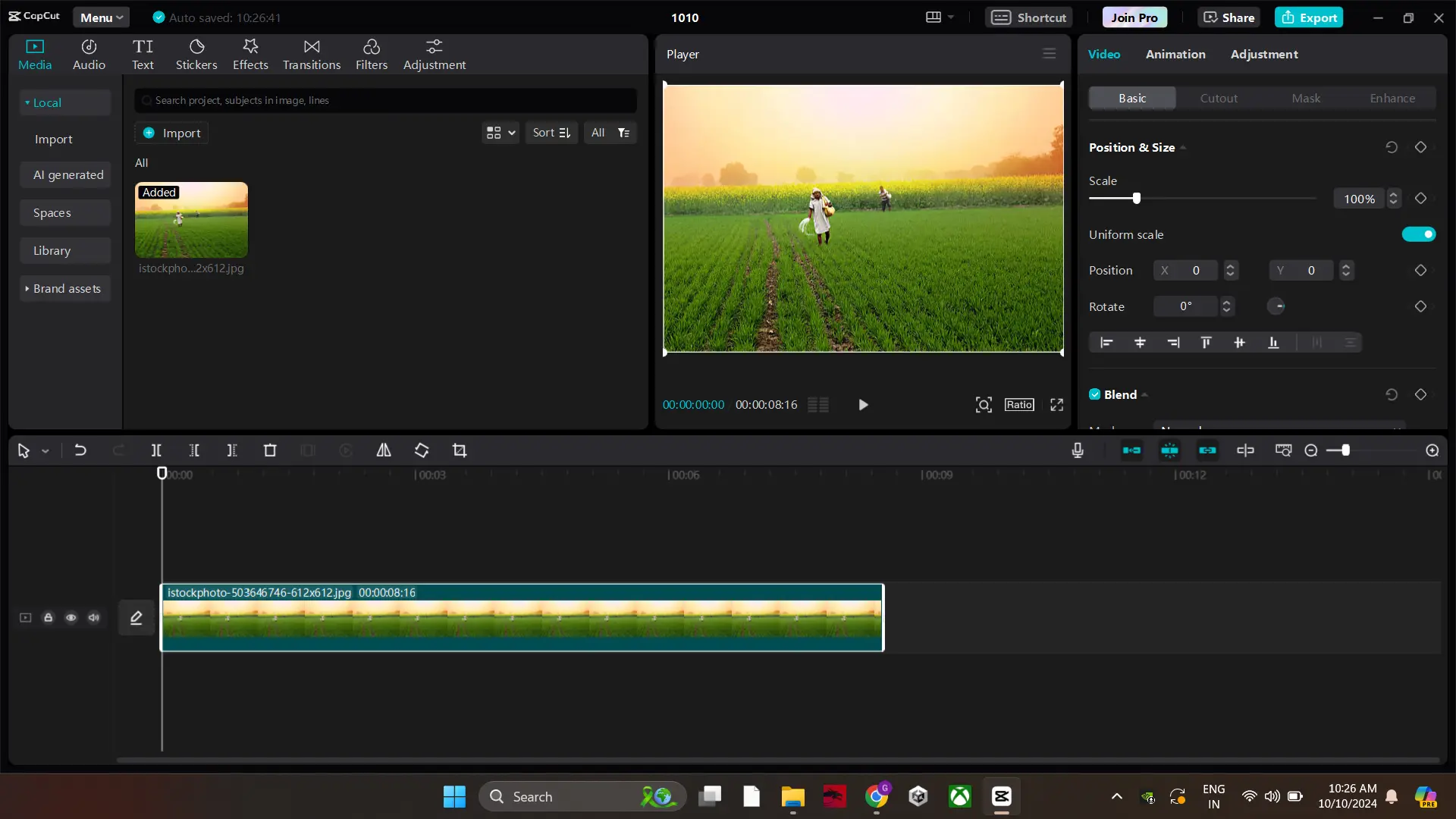Reset the Blend settings

click(x=1392, y=394)
